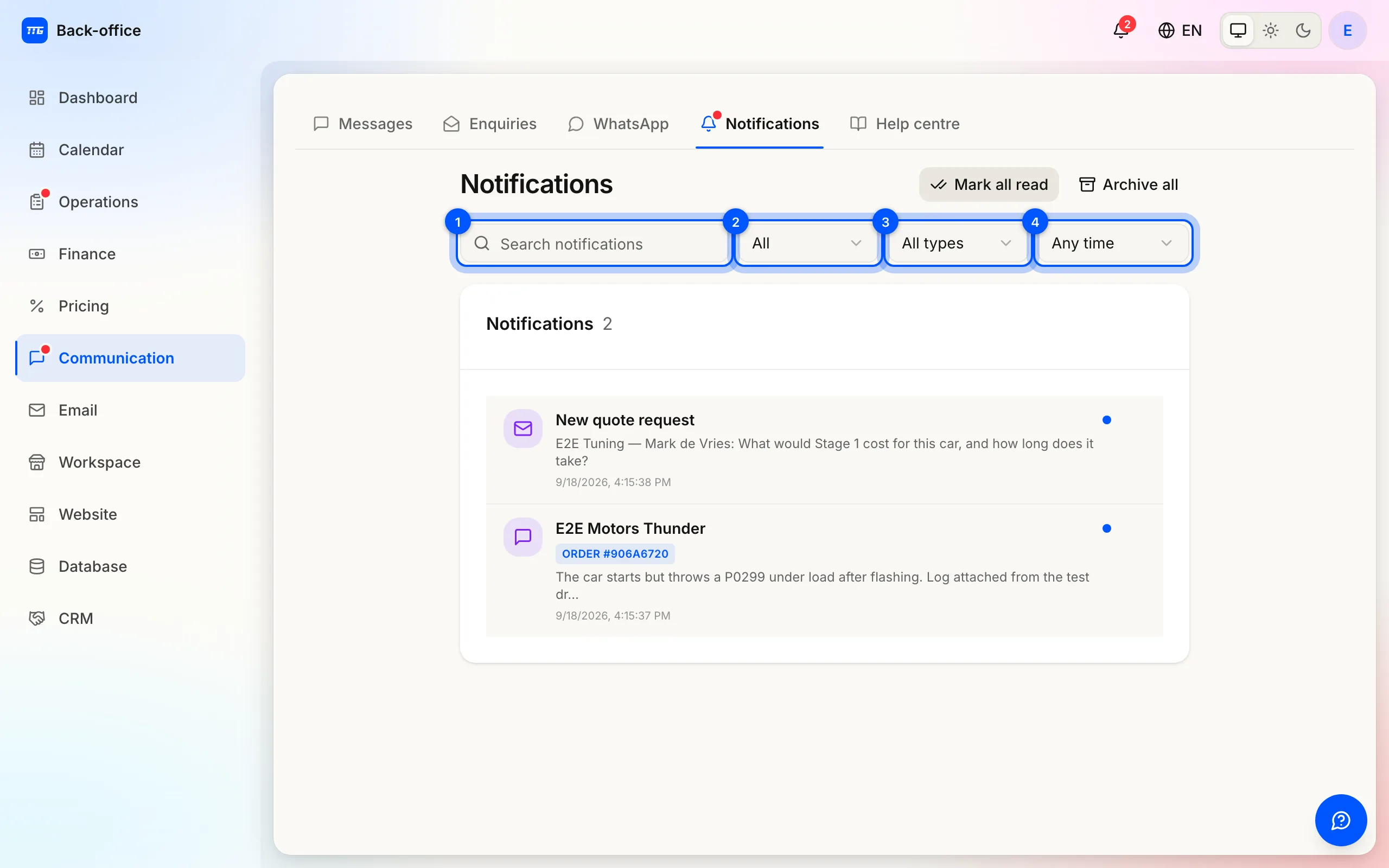Click the EN language label
This screenshot has width=1389, height=868.
[x=1192, y=30]
